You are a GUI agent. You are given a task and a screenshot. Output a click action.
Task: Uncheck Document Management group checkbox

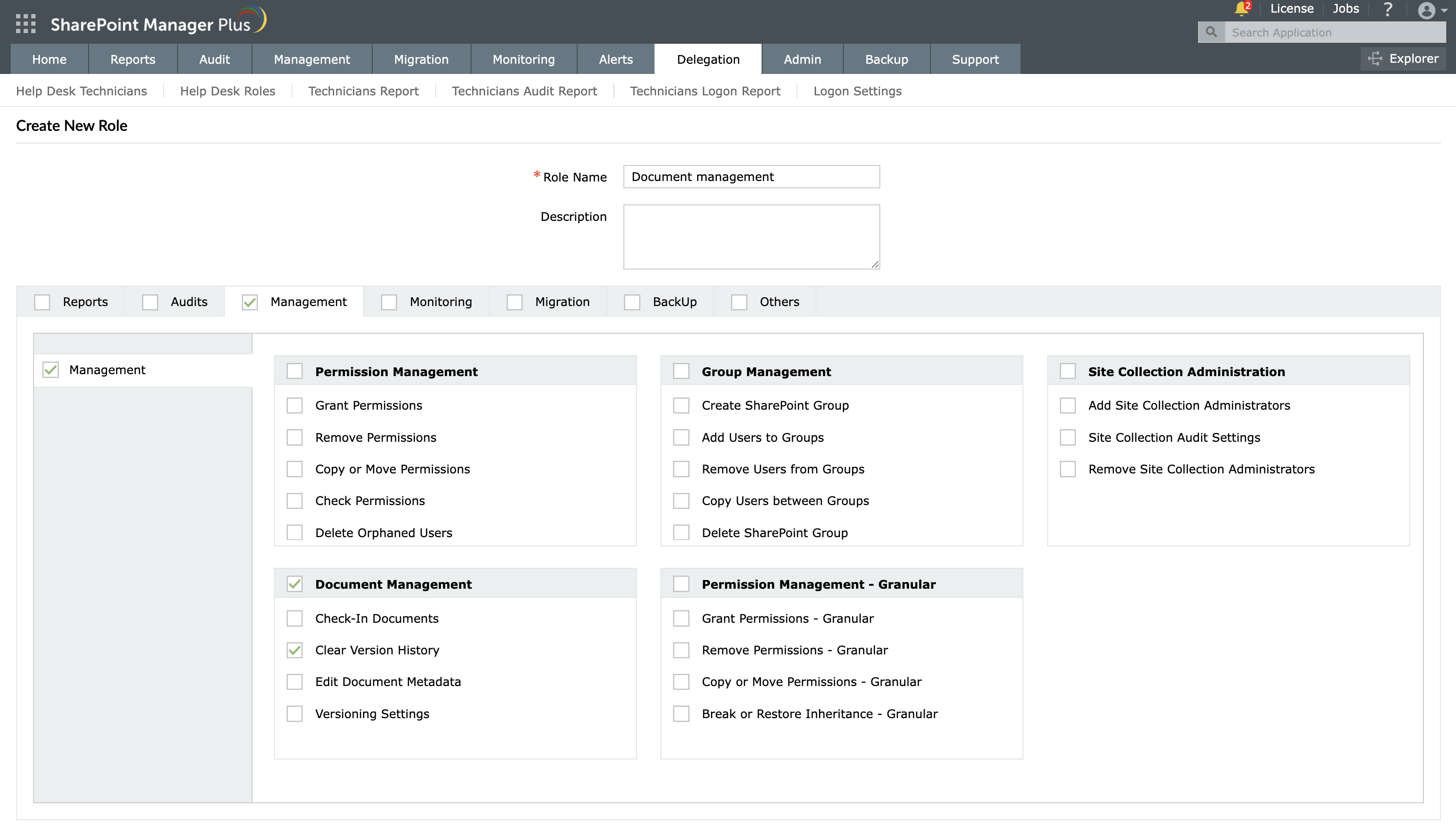[x=294, y=584]
